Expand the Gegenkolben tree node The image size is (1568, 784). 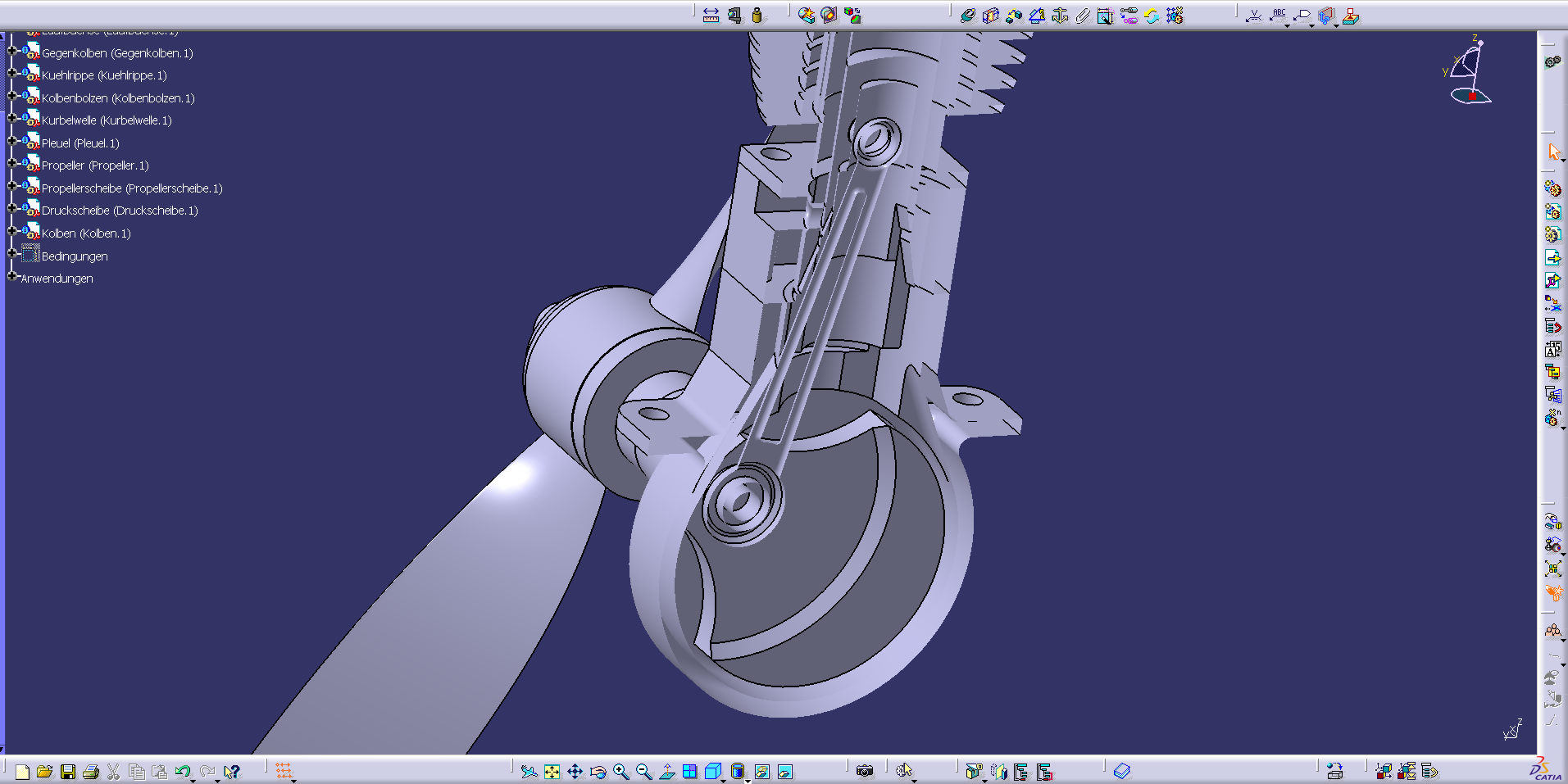coord(12,51)
